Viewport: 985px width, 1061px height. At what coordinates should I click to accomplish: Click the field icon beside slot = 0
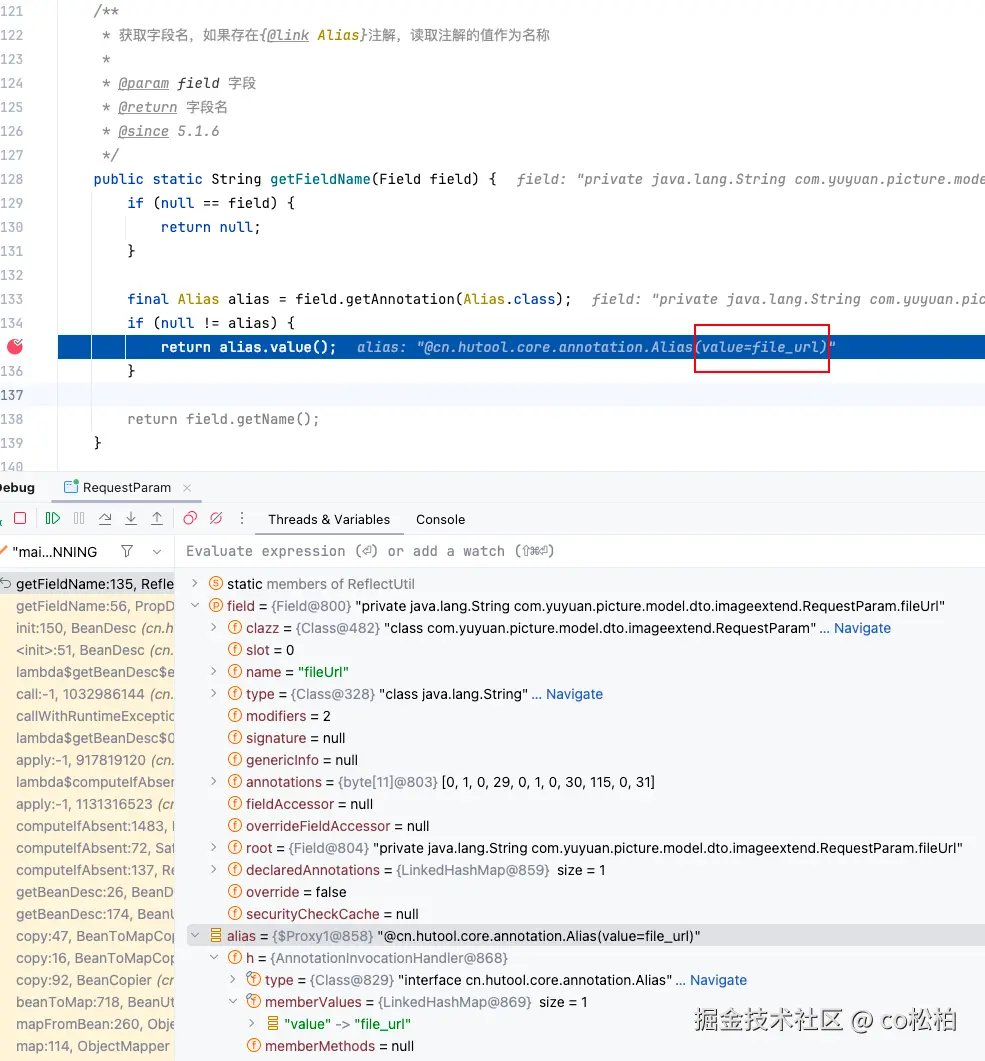click(x=235, y=650)
